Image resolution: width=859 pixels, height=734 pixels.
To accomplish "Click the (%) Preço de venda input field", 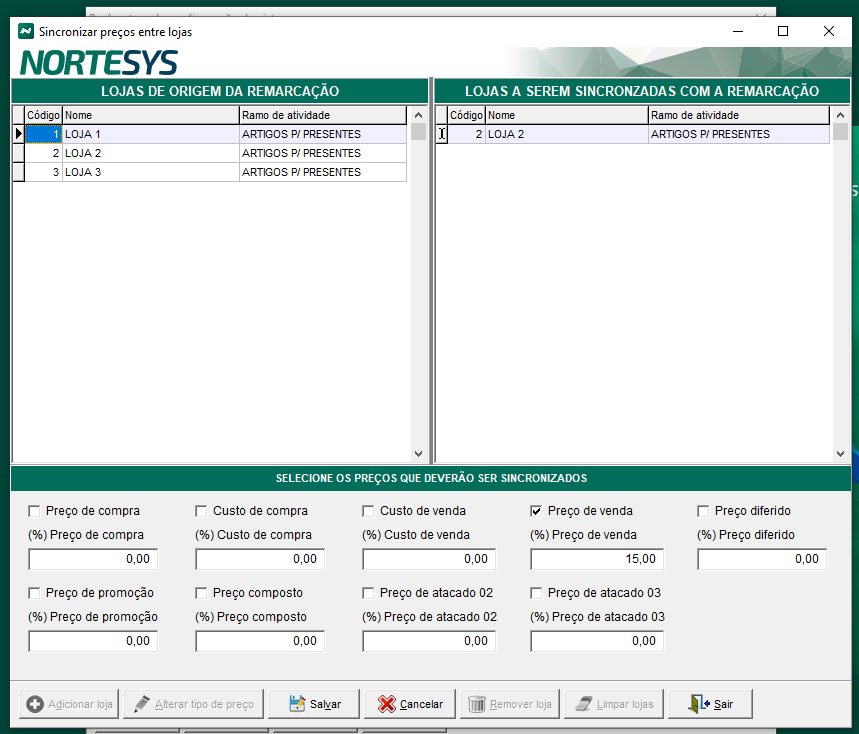I will [596, 559].
